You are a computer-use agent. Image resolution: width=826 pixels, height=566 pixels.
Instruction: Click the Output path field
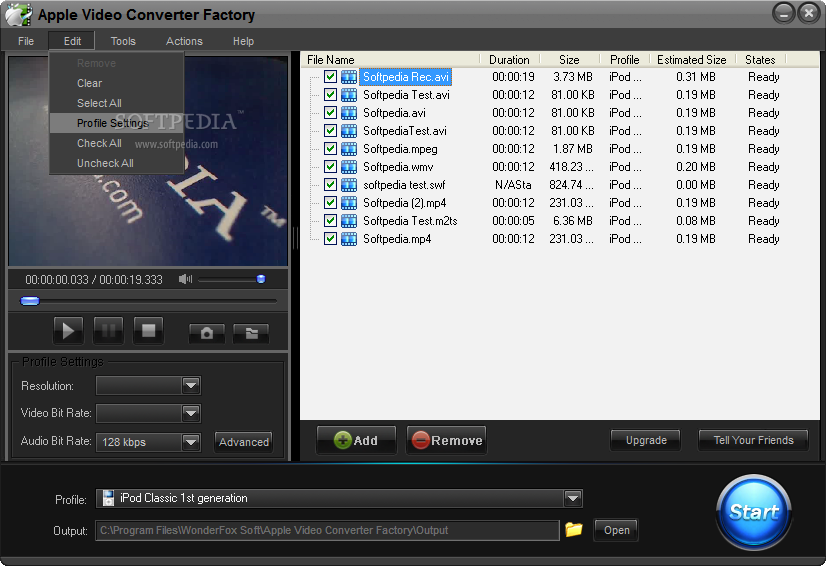pos(327,530)
